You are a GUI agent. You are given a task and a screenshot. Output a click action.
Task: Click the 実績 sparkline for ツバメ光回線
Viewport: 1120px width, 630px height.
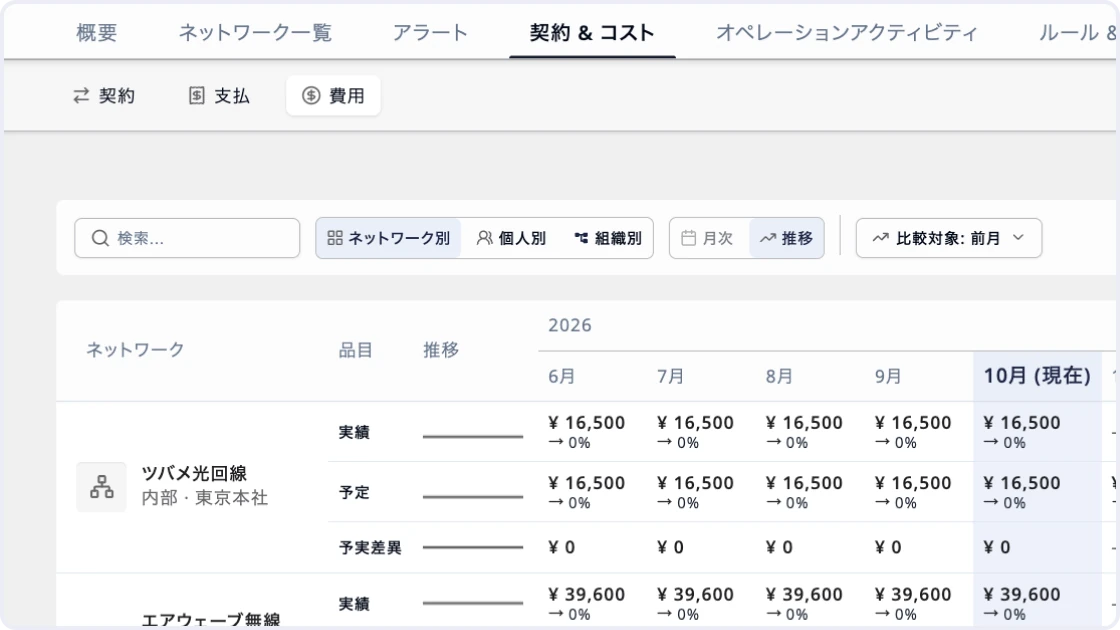[473, 436]
